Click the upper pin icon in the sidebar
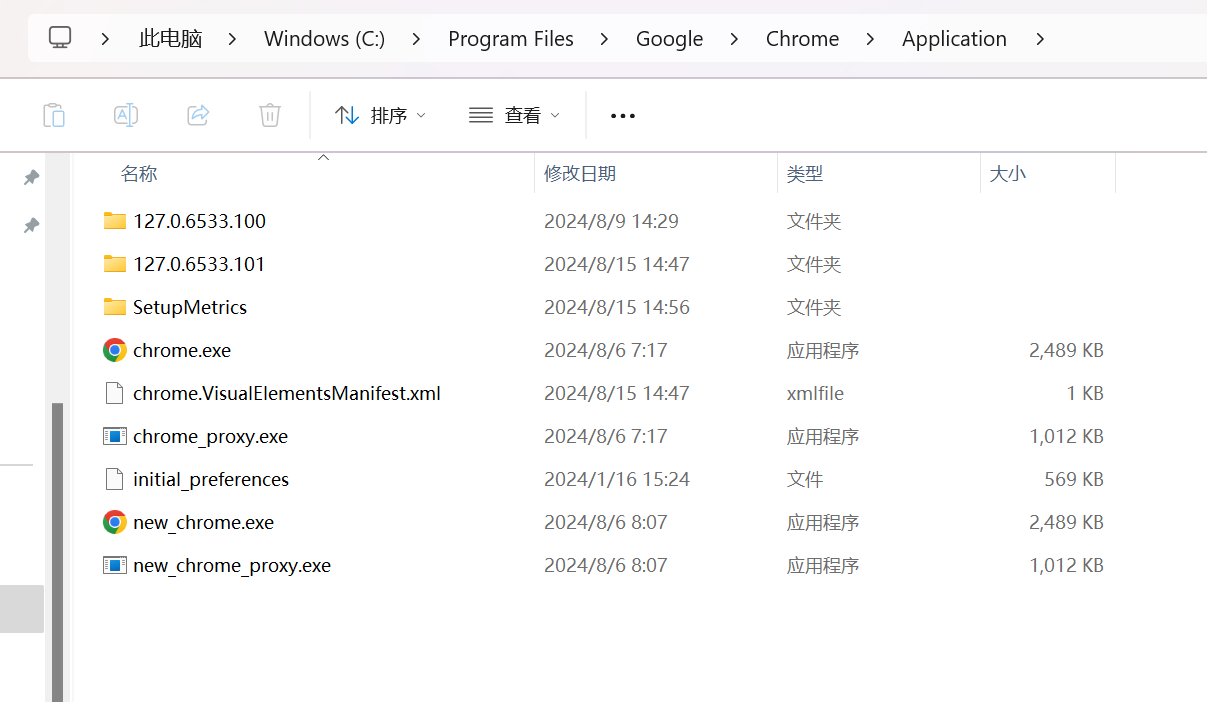This screenshot has height=702, width=1207. (x=31, y=177)
